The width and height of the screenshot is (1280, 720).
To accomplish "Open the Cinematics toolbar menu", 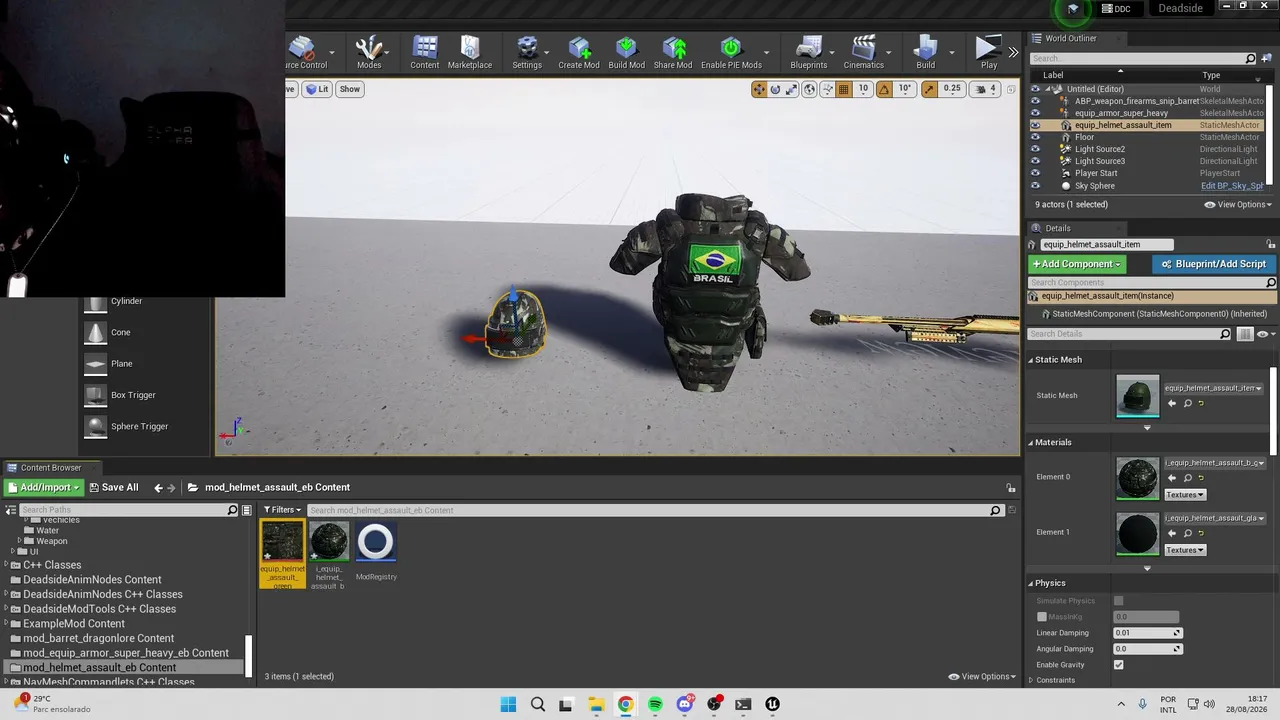I will tap(864, 52).
